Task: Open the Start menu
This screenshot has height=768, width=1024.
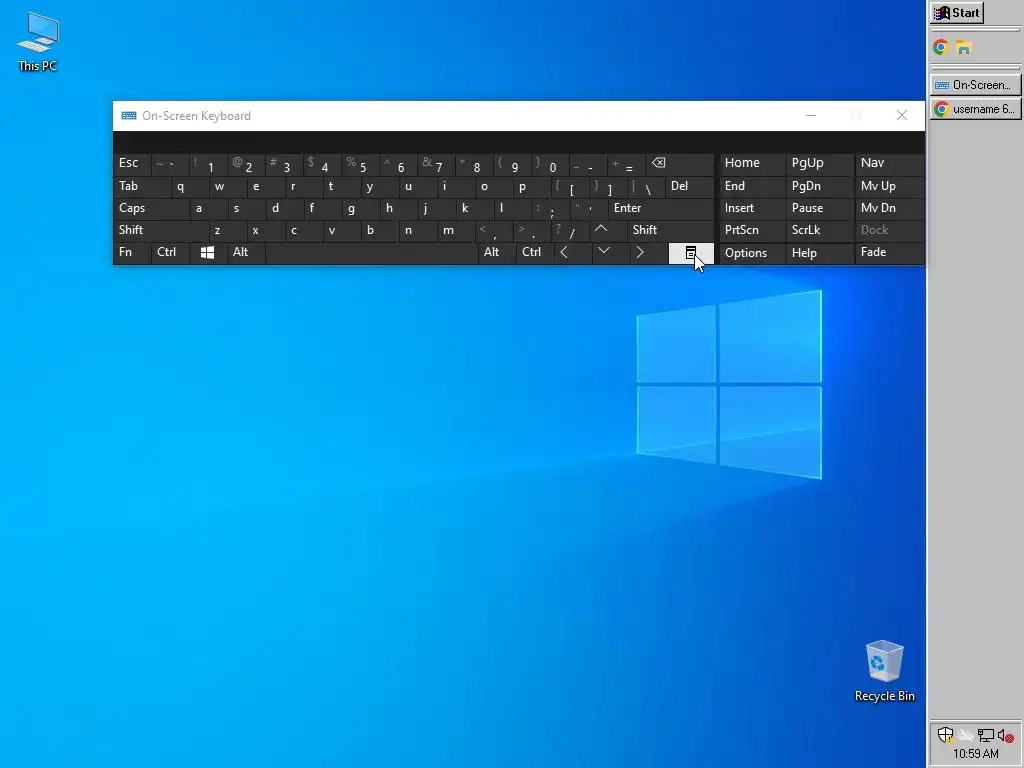Action: (957, 13)
